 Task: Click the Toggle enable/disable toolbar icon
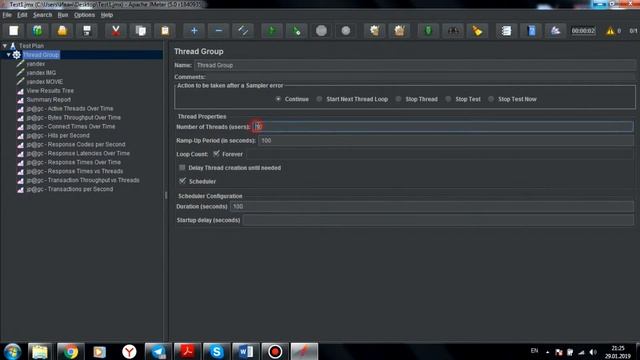click(x=243, y=31)
